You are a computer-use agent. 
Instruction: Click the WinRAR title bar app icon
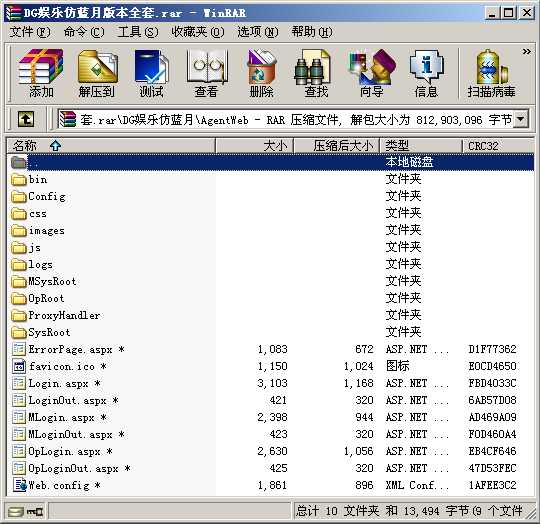(x=13, y=13)
